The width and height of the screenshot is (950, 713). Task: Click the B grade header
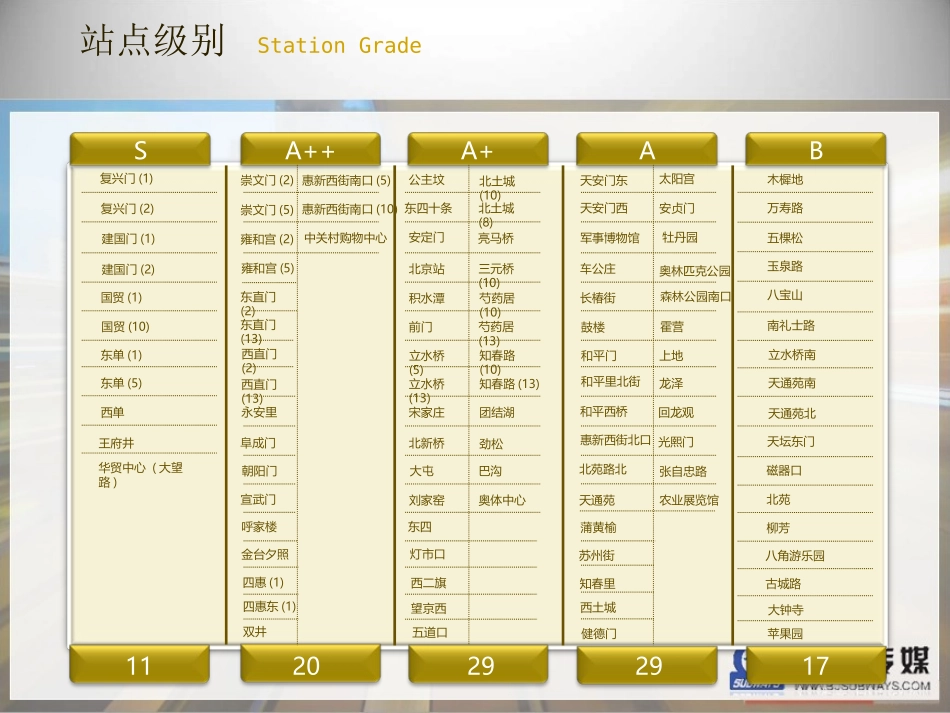coord(815,149)
